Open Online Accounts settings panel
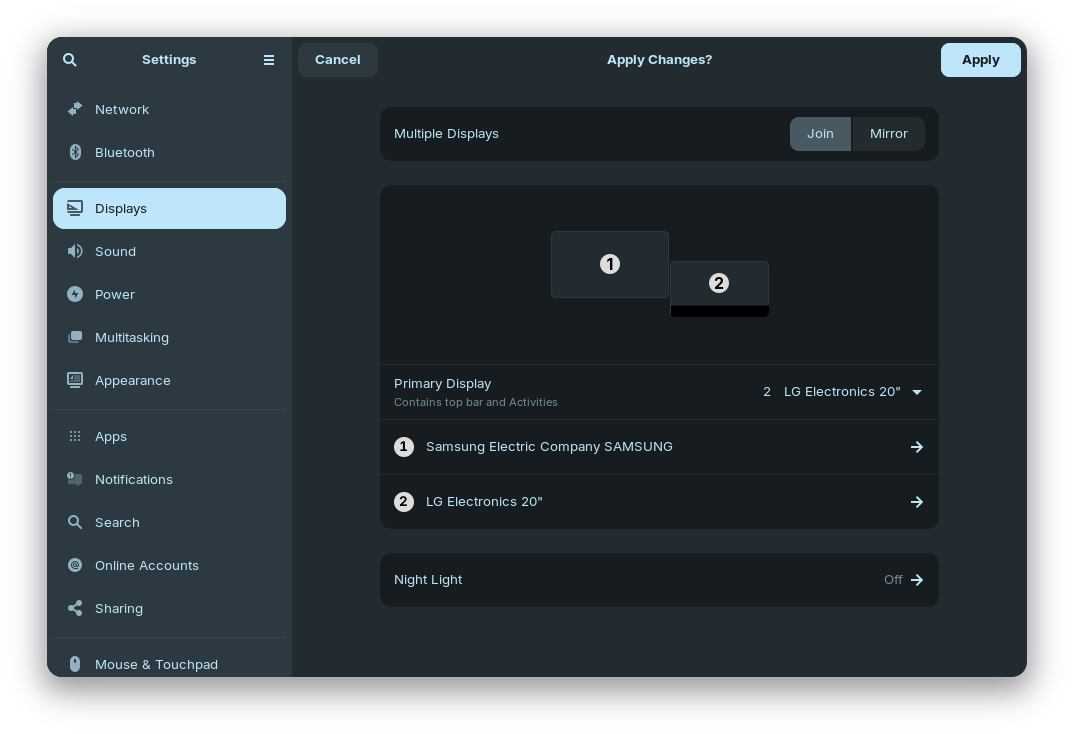 tap(146, 565)
